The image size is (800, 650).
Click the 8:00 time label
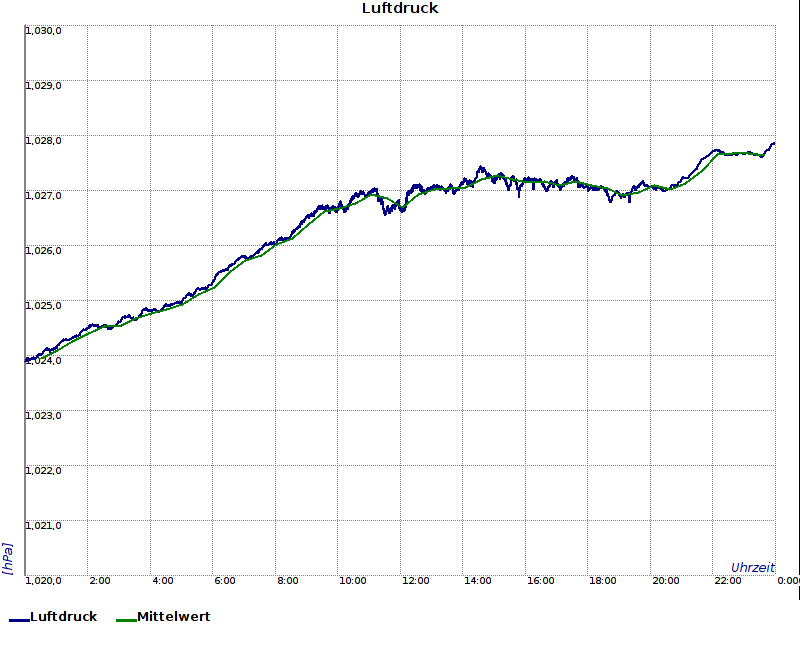point(288,581)
